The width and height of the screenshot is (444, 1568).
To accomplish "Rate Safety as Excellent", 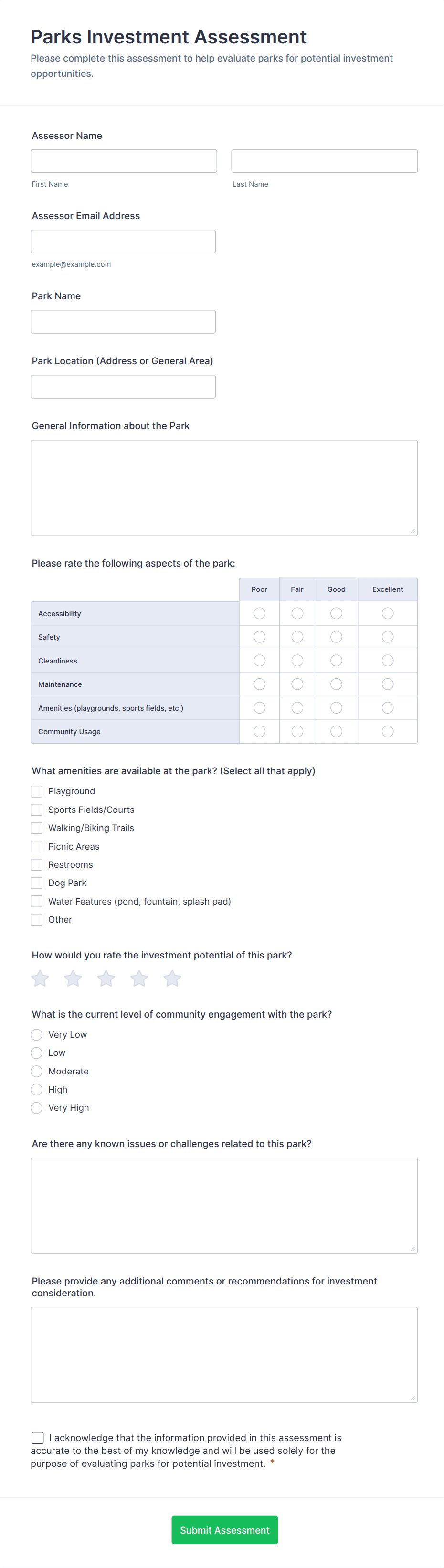I will click(387, 637).
